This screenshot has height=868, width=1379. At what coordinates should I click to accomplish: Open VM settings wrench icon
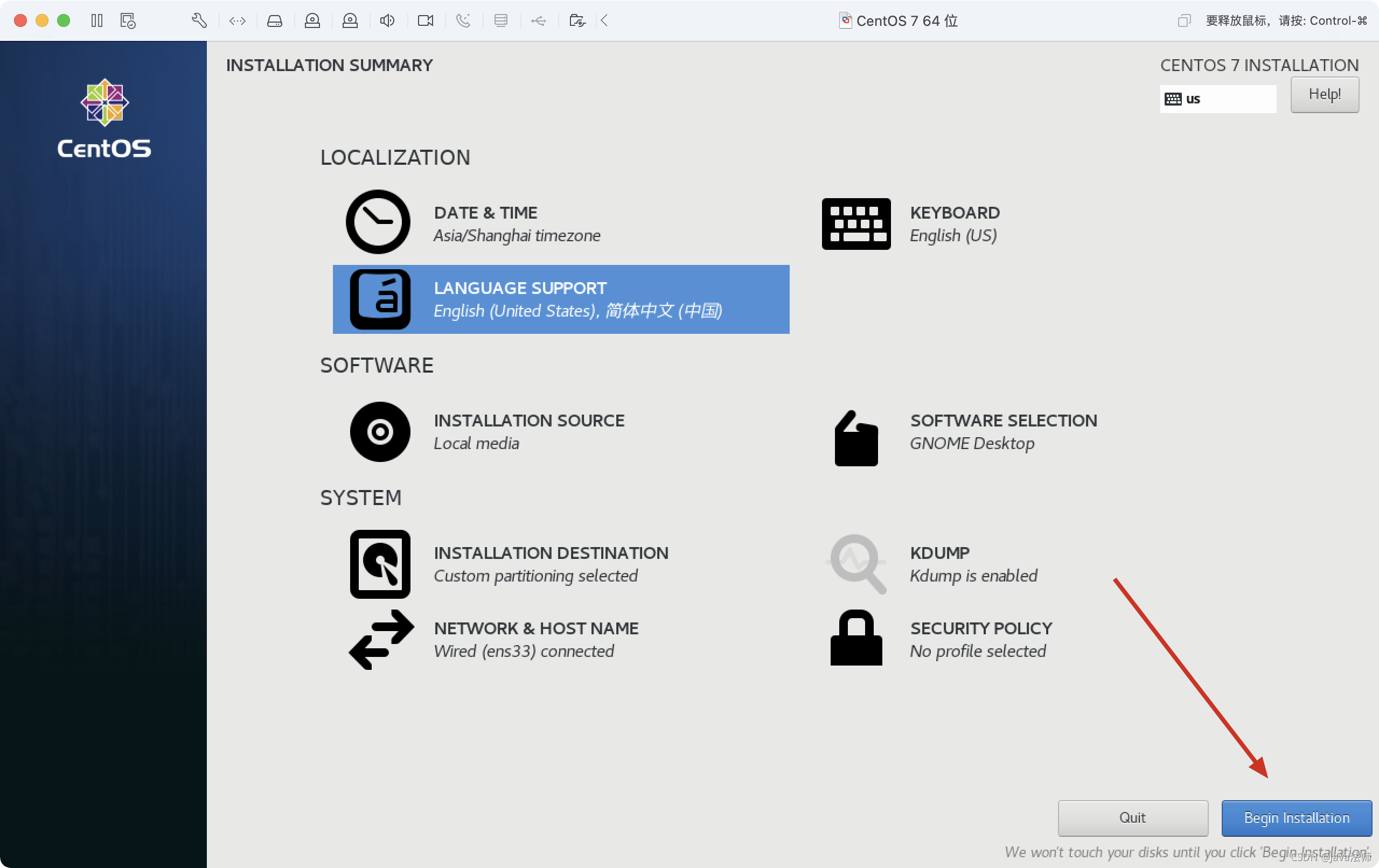[x=199, y=20]
